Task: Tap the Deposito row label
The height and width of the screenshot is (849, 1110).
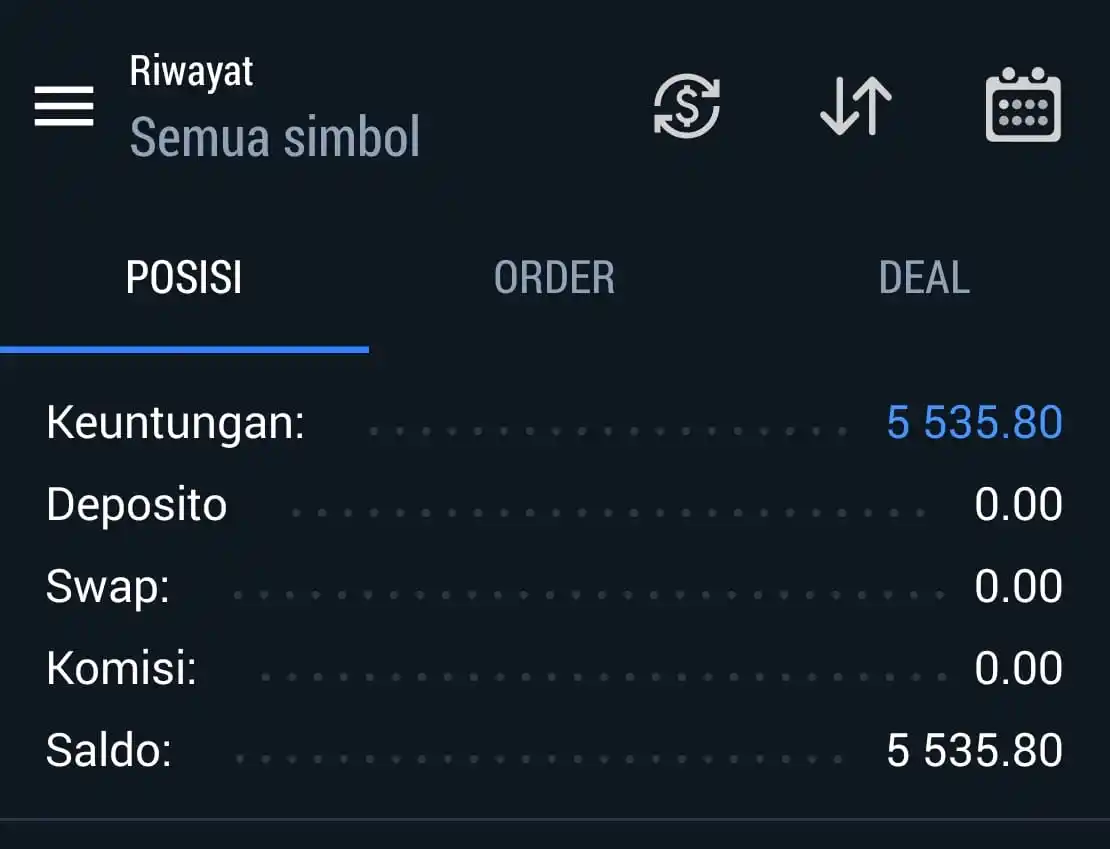Action: [x=137, y=505]
